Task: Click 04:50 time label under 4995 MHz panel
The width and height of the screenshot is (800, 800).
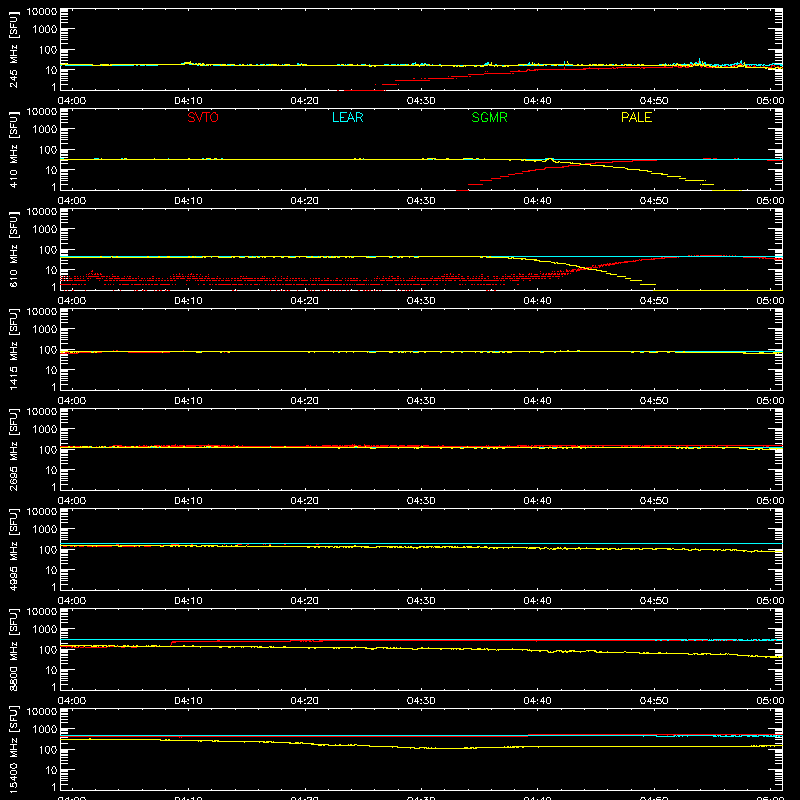Action: click(x=654, y=601)
